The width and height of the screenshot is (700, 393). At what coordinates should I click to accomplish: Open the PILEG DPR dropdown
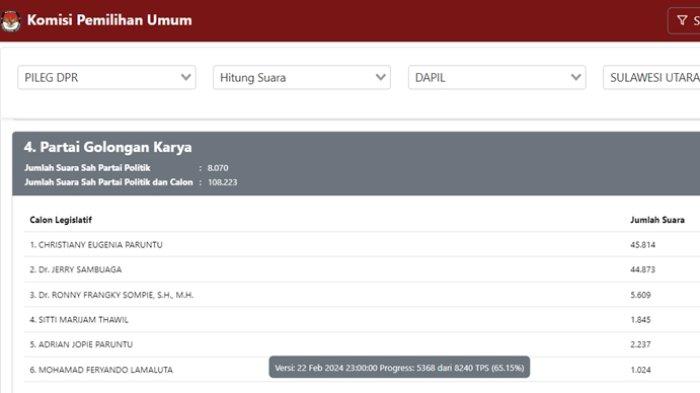point(107,78)
